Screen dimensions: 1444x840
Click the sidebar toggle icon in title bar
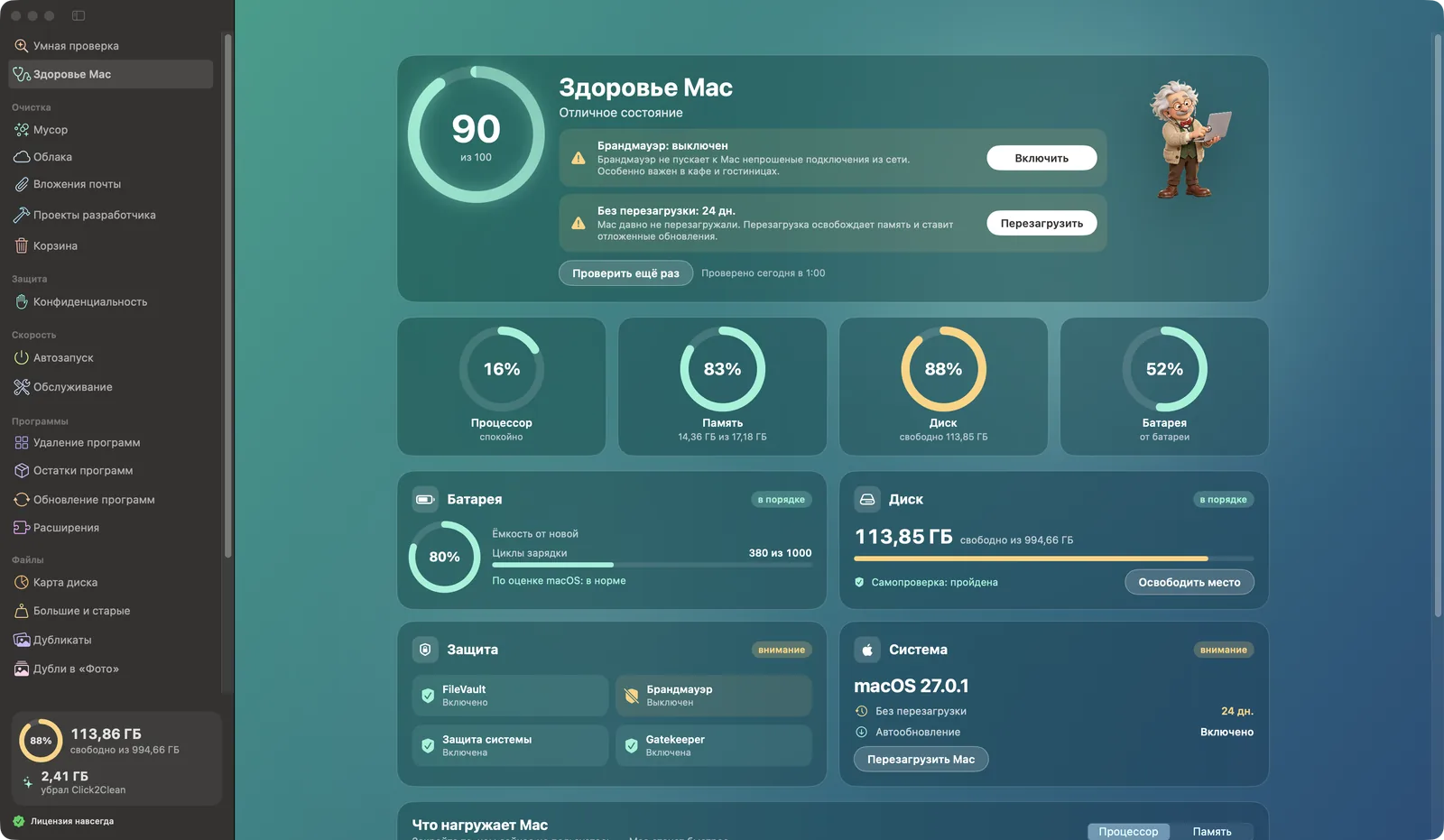(x=79, y=15)
